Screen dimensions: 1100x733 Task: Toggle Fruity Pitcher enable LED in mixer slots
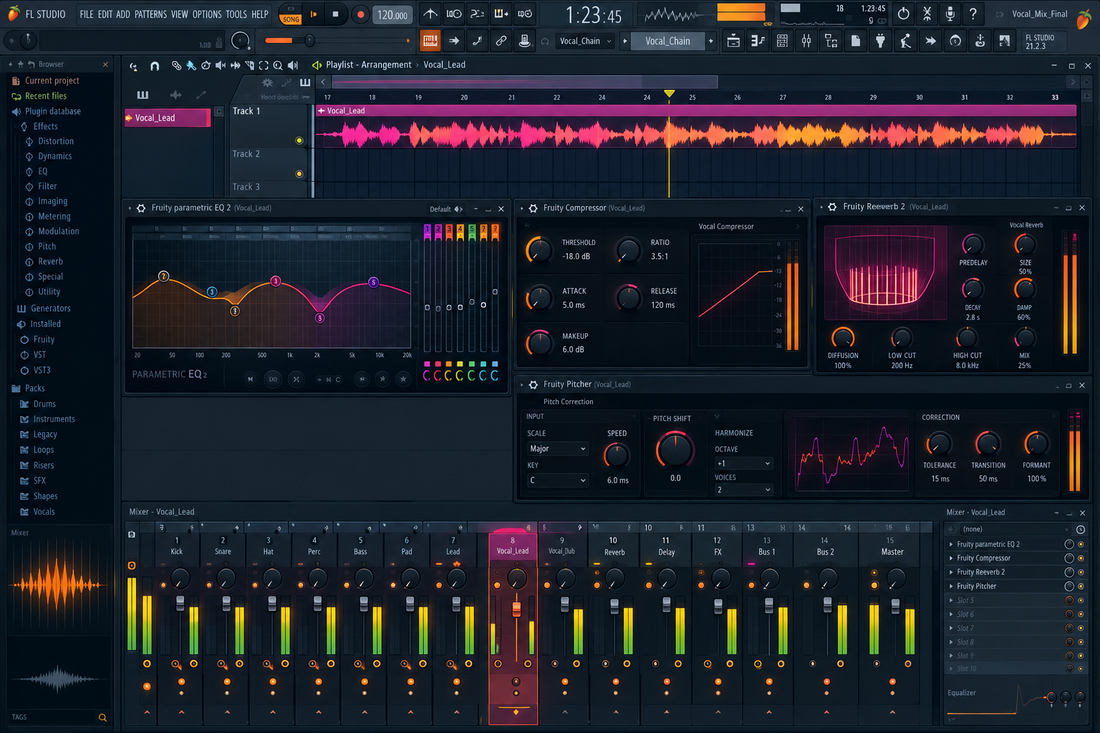1080,586
